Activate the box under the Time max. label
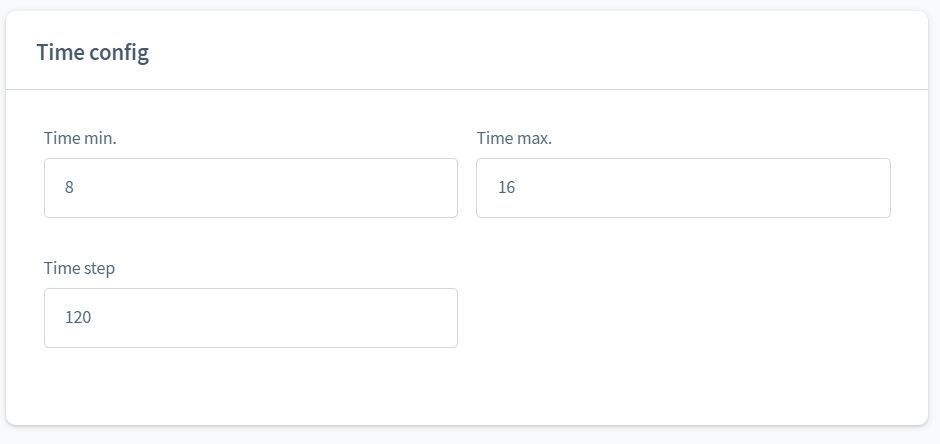Screen dimensions: 940x444 tap(682, 188)
